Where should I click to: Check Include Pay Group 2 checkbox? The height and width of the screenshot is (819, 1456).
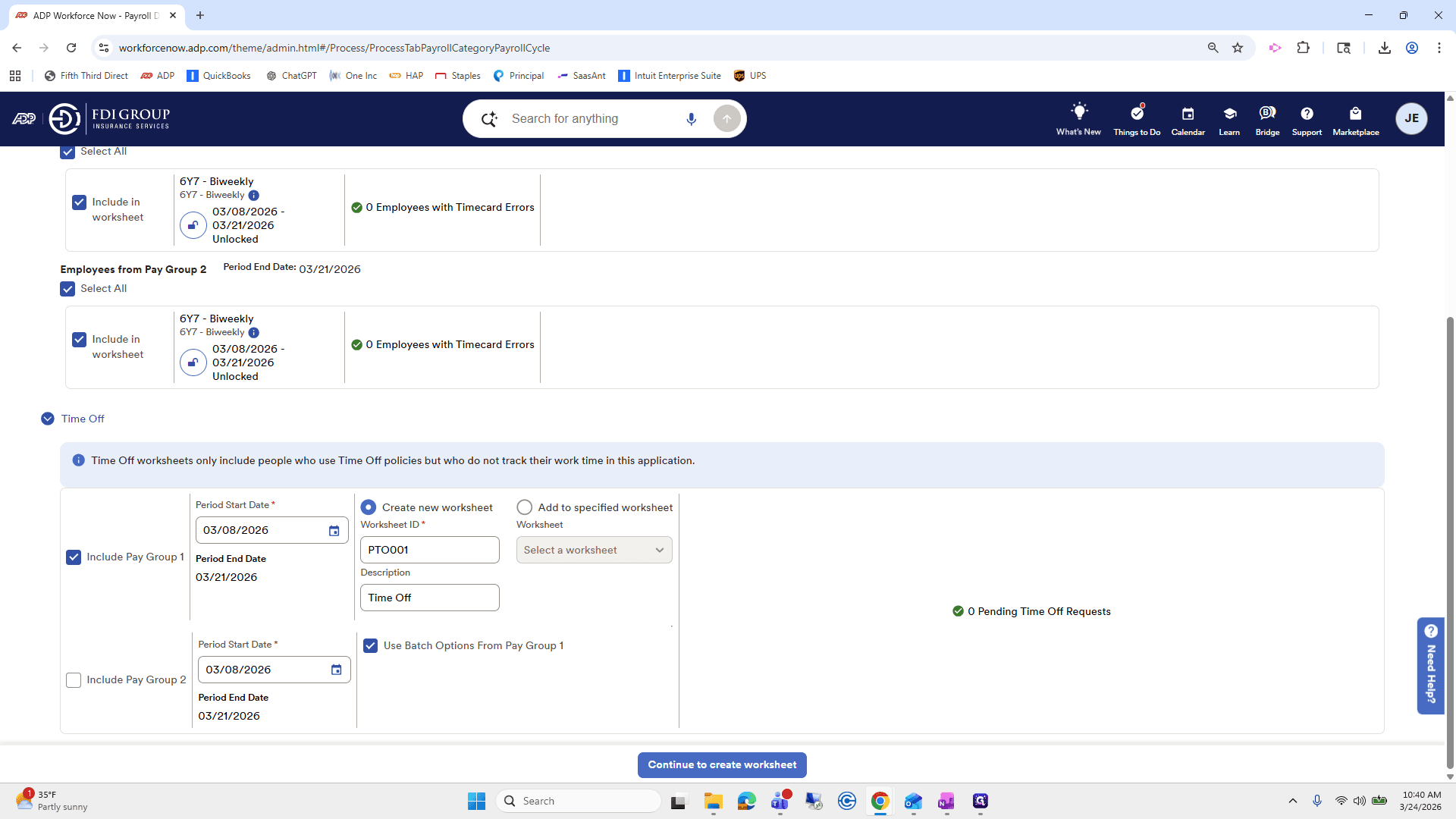(x=74, y=680)
